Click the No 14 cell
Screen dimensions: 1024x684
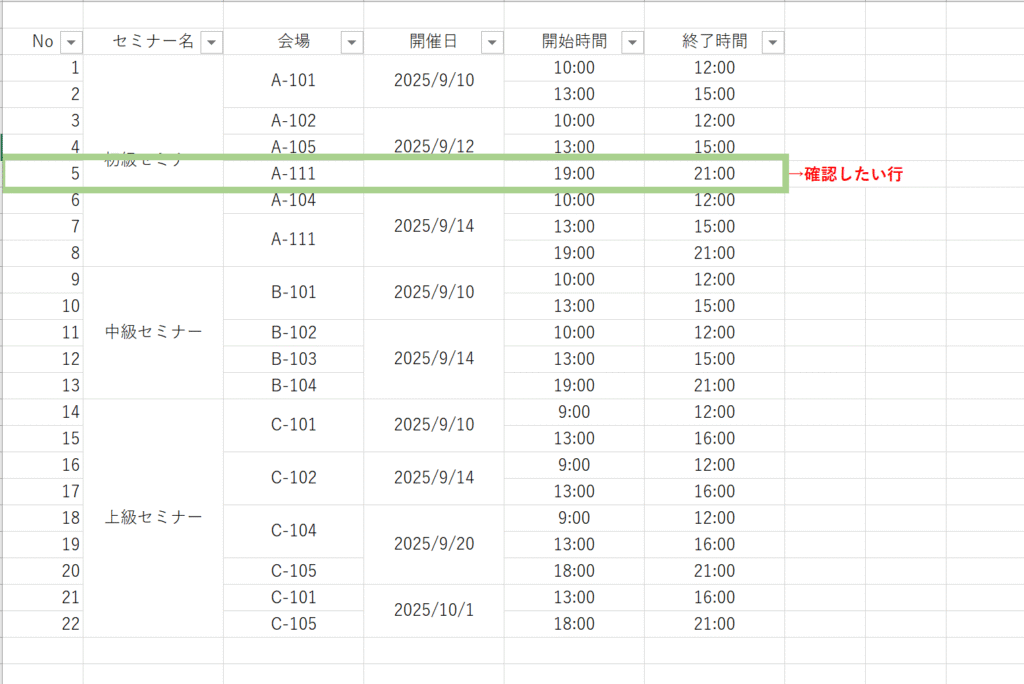tap(43, 412)
